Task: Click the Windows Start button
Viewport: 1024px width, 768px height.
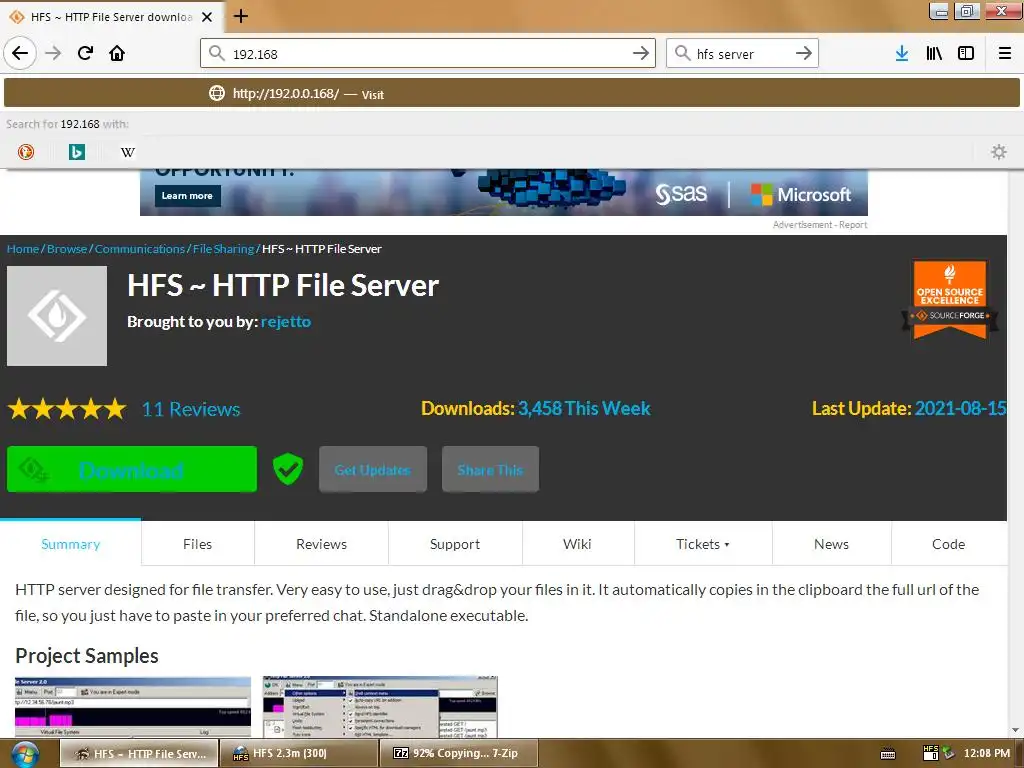Action: click(24, 754)
